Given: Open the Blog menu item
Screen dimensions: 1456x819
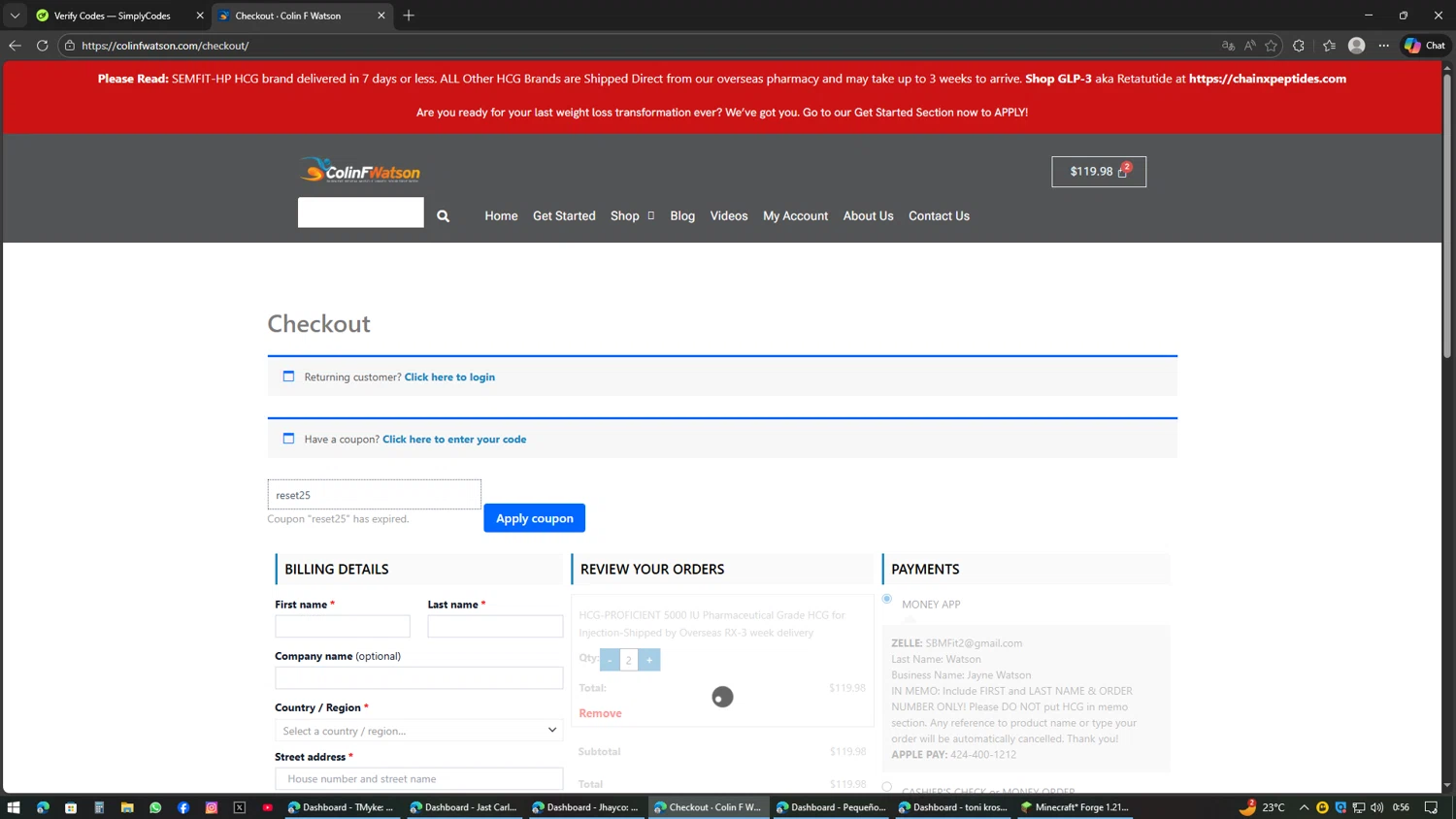Looking at the screenshot, I should 682,216.
